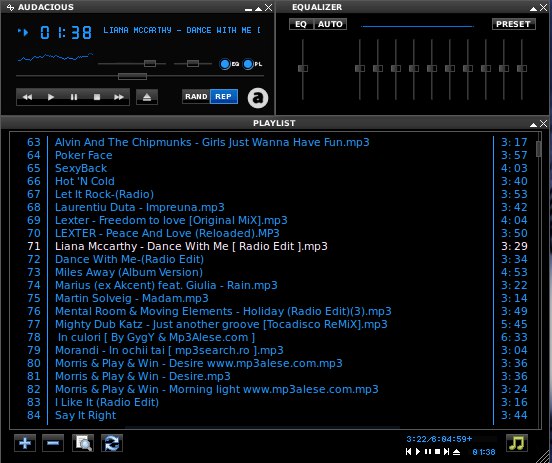Select track 'Poker Face'
552x463 pixels.
point(83,155)
